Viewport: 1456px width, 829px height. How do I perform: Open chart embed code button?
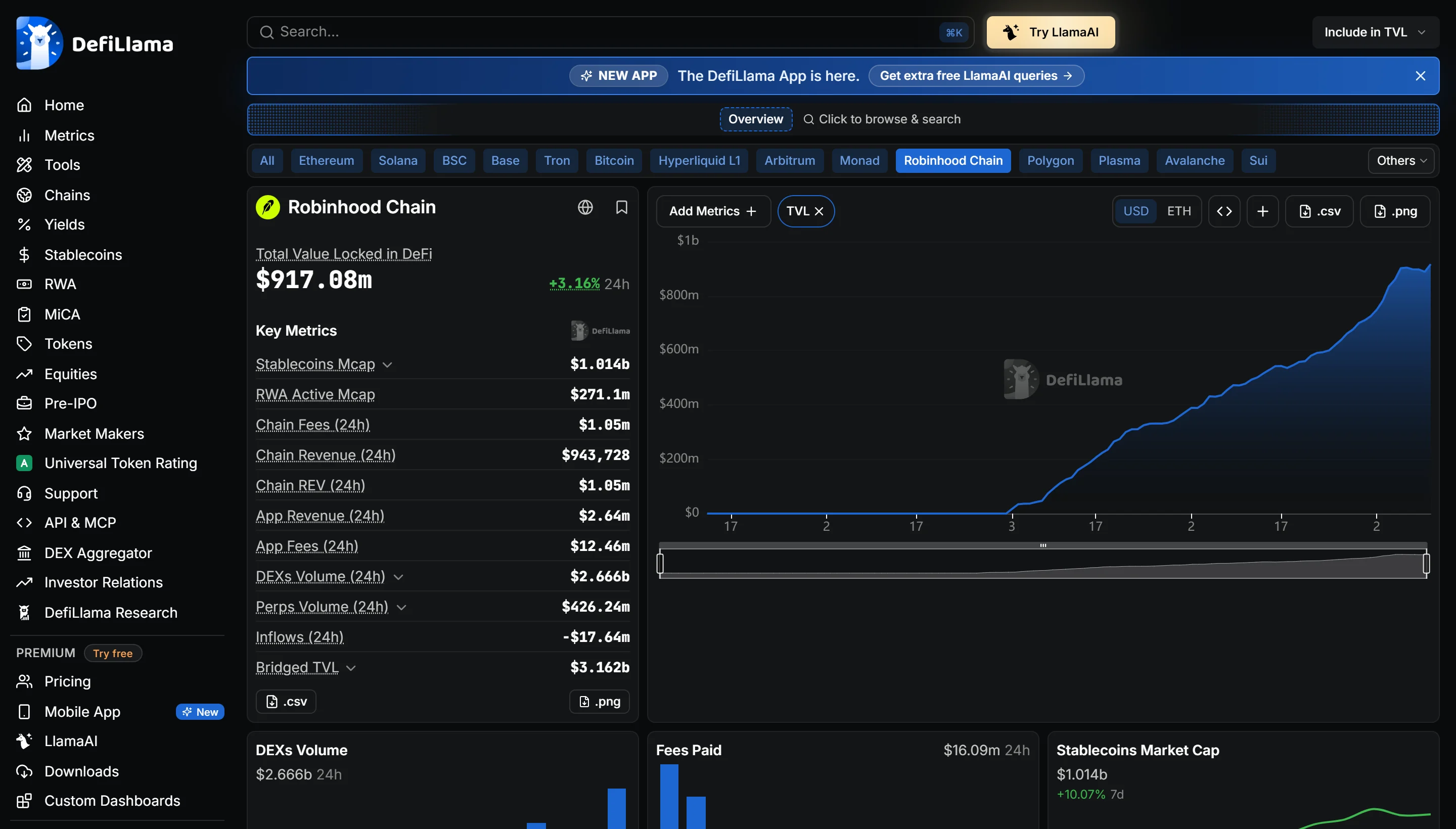[x=1224, y=211]
